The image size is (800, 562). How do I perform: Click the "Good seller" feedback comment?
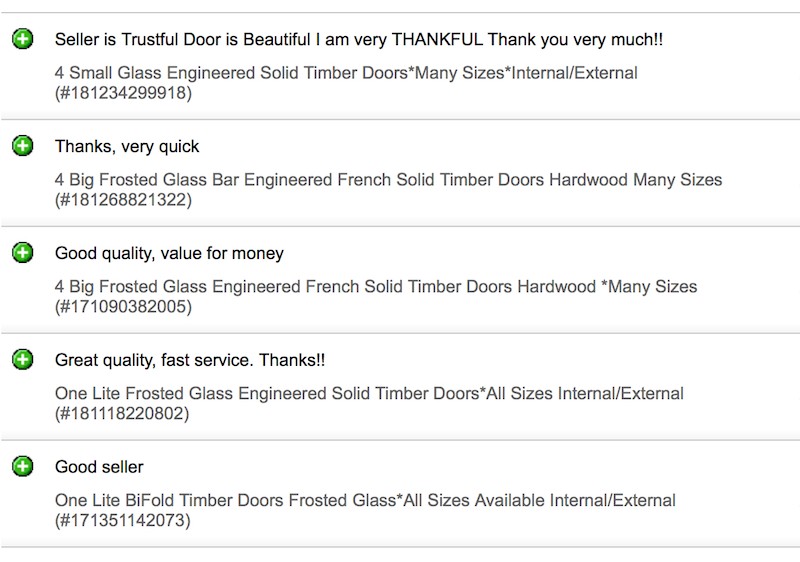pyautogui.click(x=99, y=467)
